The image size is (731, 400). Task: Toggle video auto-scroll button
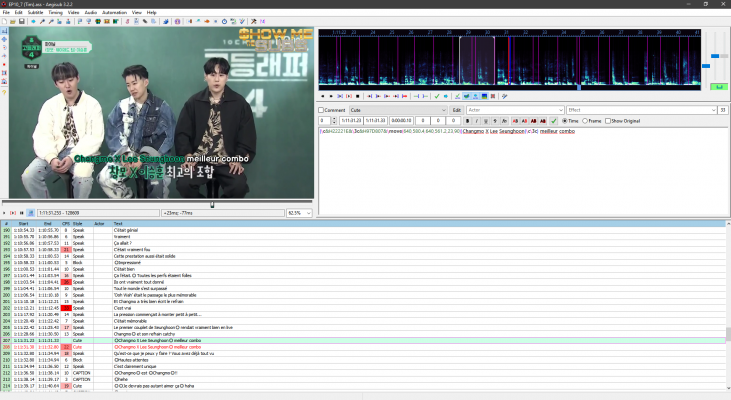31,213
